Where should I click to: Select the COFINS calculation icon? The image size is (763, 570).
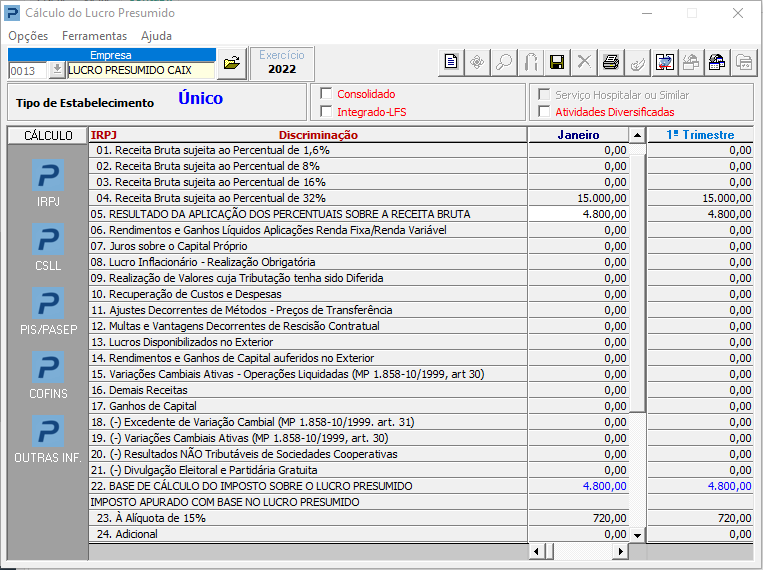pyautogui.click(x=48, y=367)
